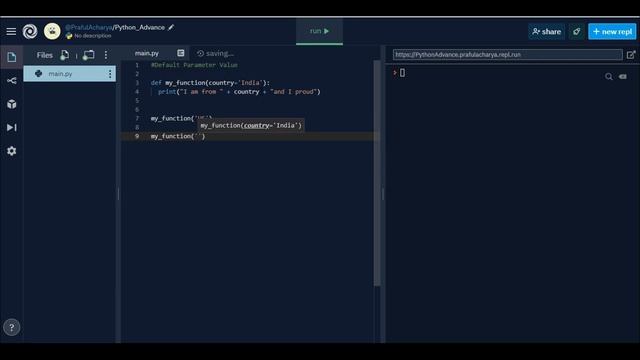
Task: Click the #Default Parameter Value comment
Action: pos(194,65)
